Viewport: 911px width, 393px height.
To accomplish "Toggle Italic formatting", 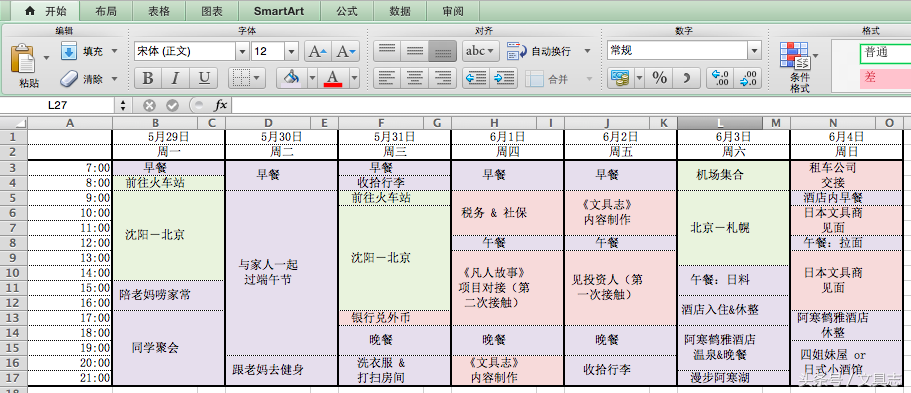I will click(175, 78).
